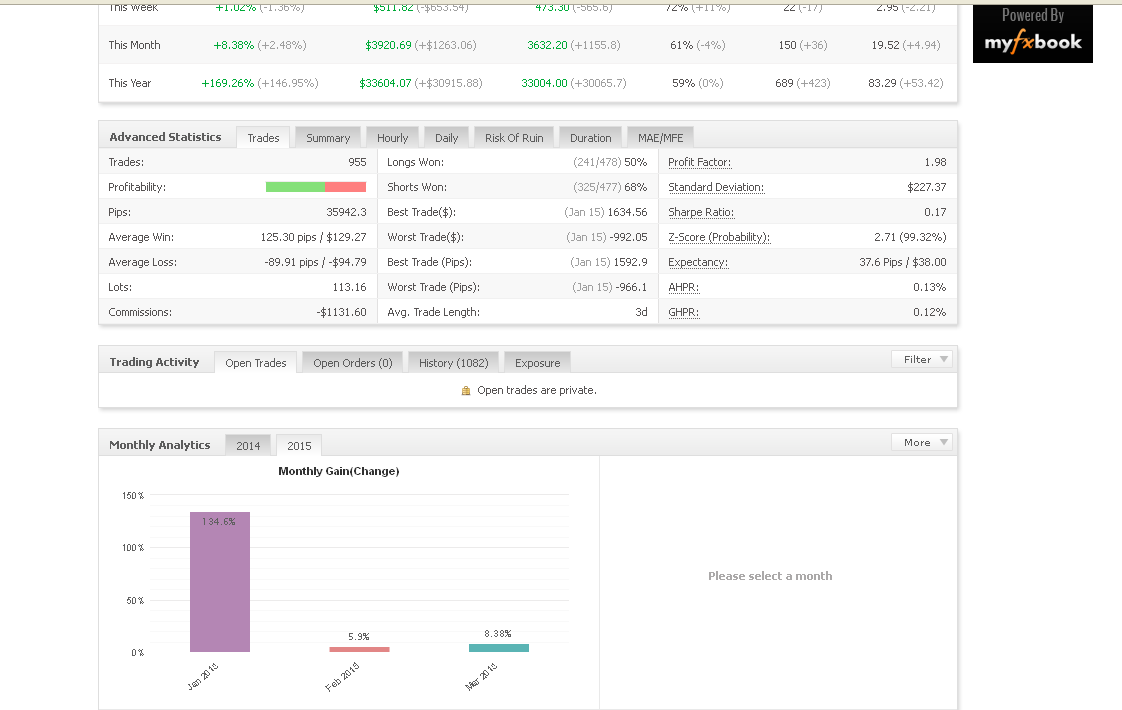Click the AHPR value 0.13%
Image resolution: width=1122 pixels, height=710 pixels.
click(930, 288)
